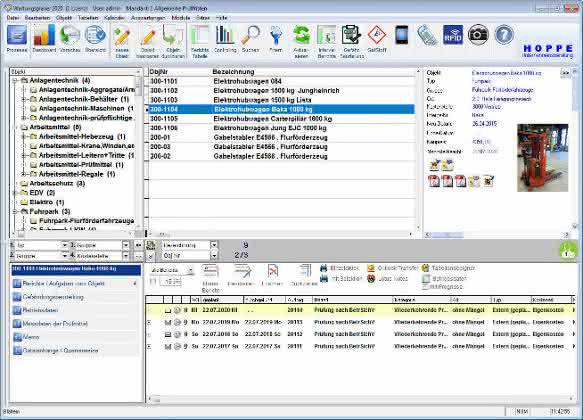Viewport: 583px width, 420px height.
Task: Click the Objekt bearbeiten pencil icon
Action: [x=148, y=36]
